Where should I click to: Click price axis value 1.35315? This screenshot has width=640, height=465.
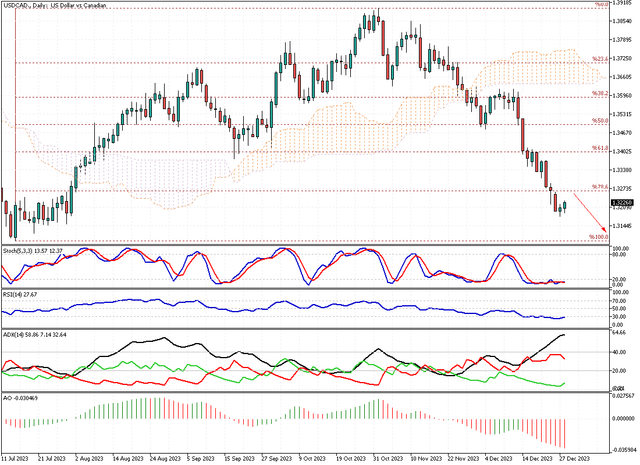[622, 114]
